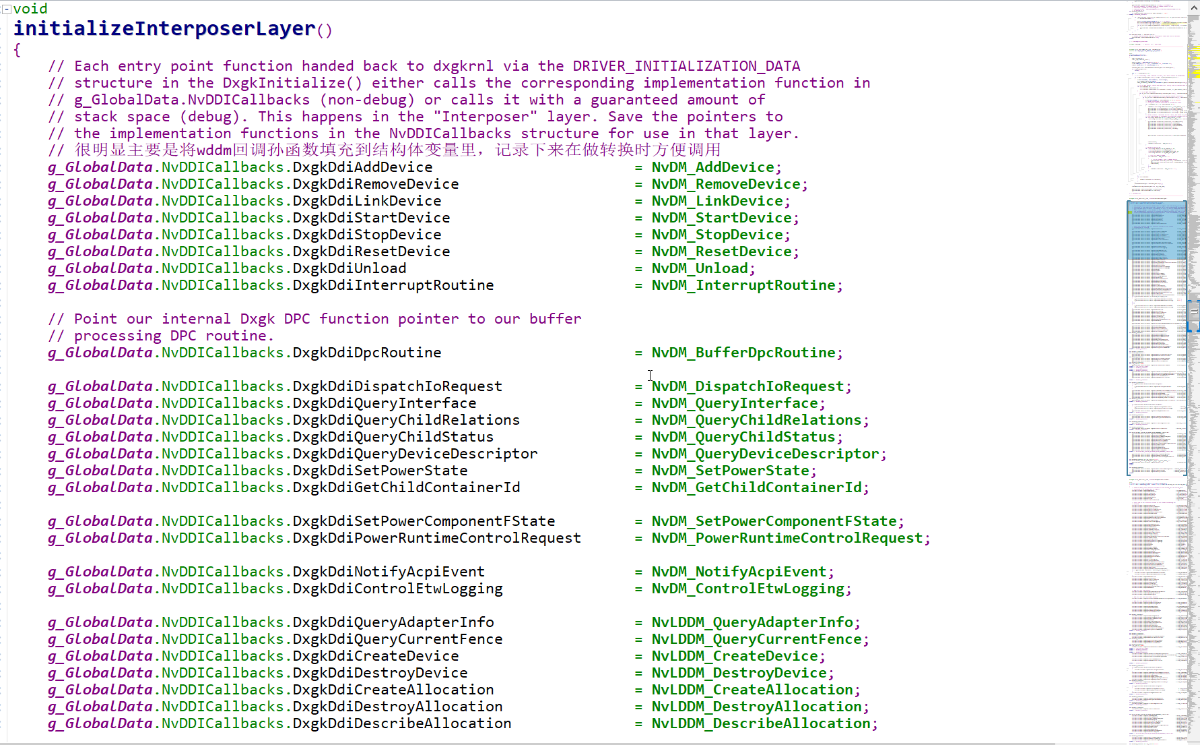This screenshot has width=1200, height=745.
Task: Click NvDM_StartDevice identifier
Action: pyautogui.click(x=722, y=218)
